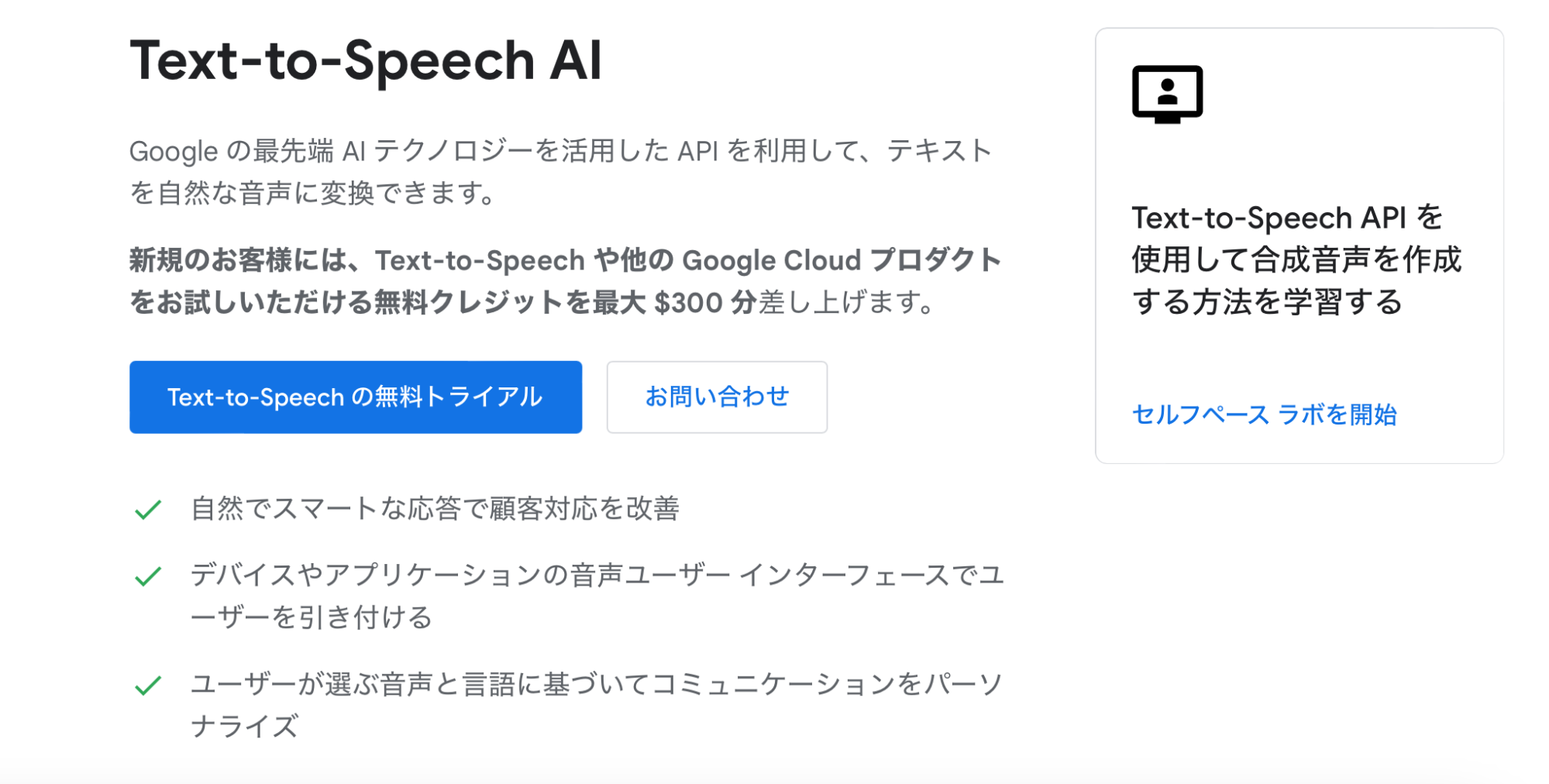Click the checkmark beside デバイスやアプリケーション bullet

(148, 576)
